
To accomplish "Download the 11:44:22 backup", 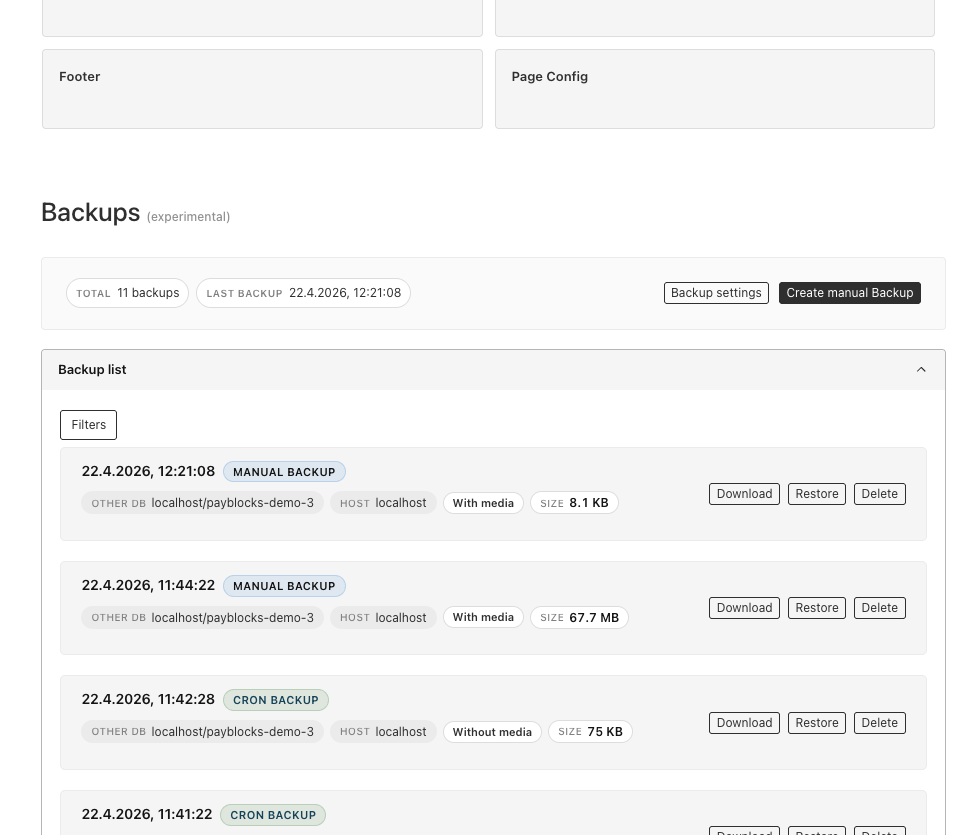I will click(744, 608).
